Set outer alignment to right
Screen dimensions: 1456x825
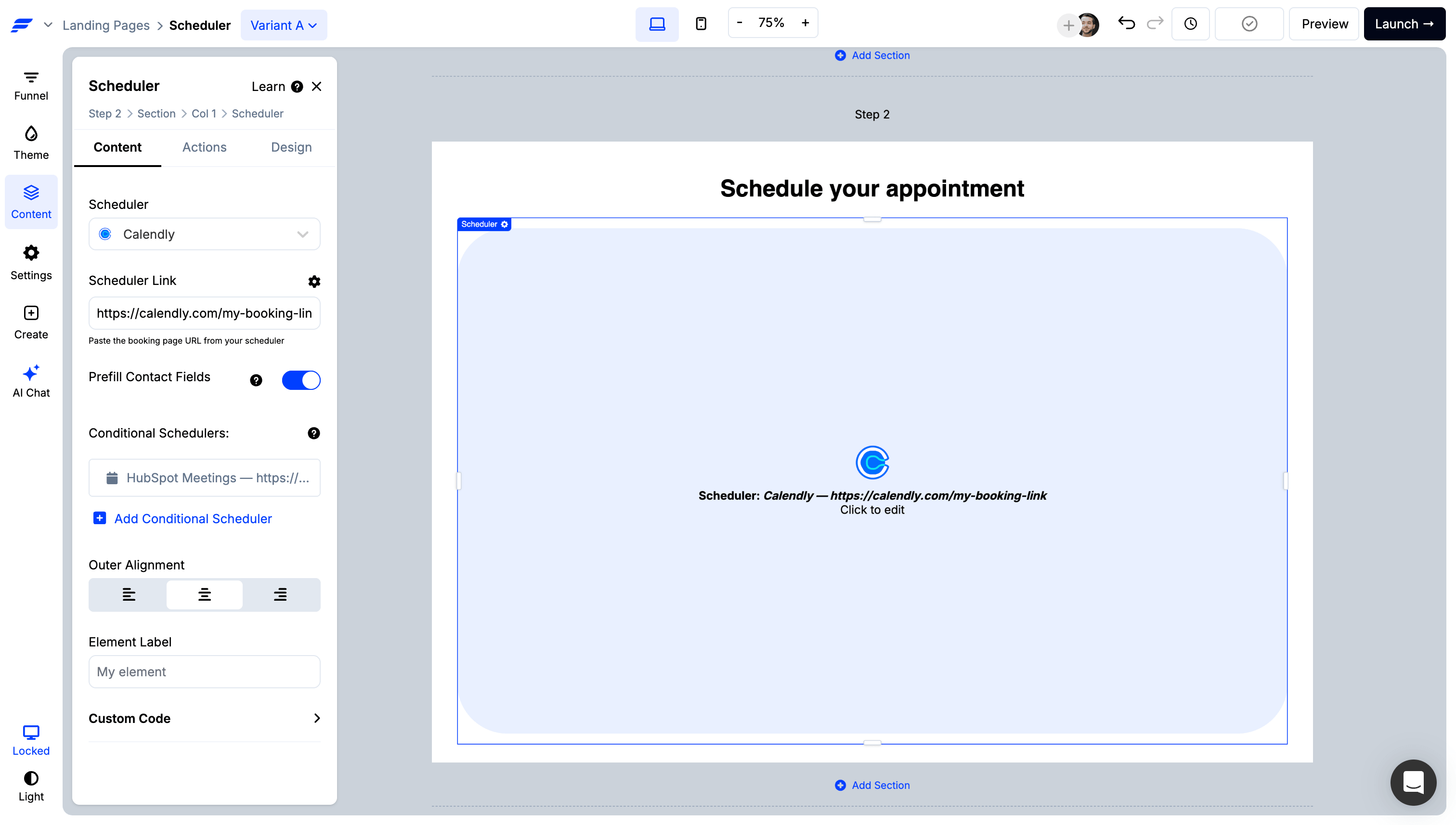click(x=280, y=594)
